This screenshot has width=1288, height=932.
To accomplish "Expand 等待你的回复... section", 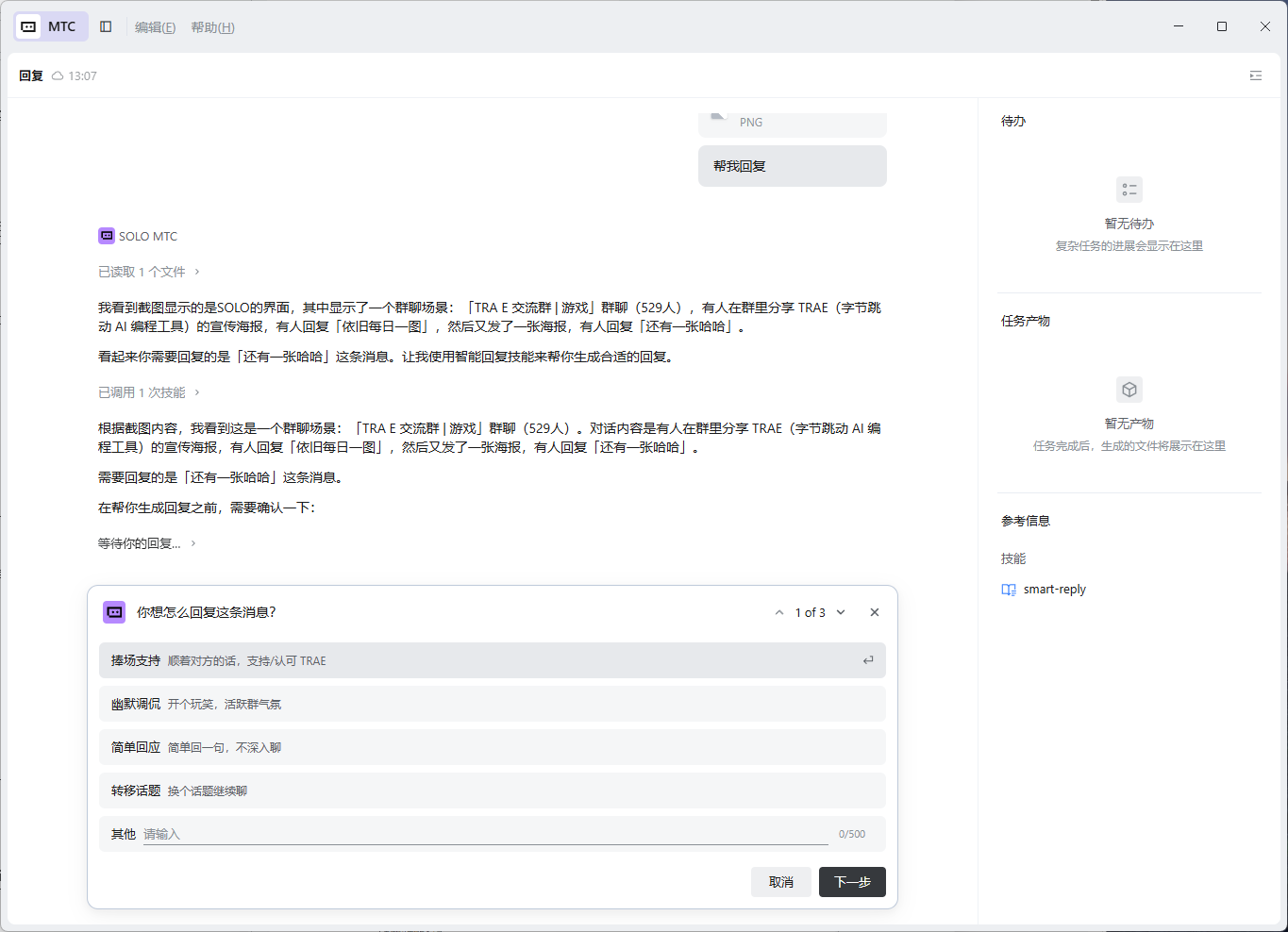I will tap(147, 543).
